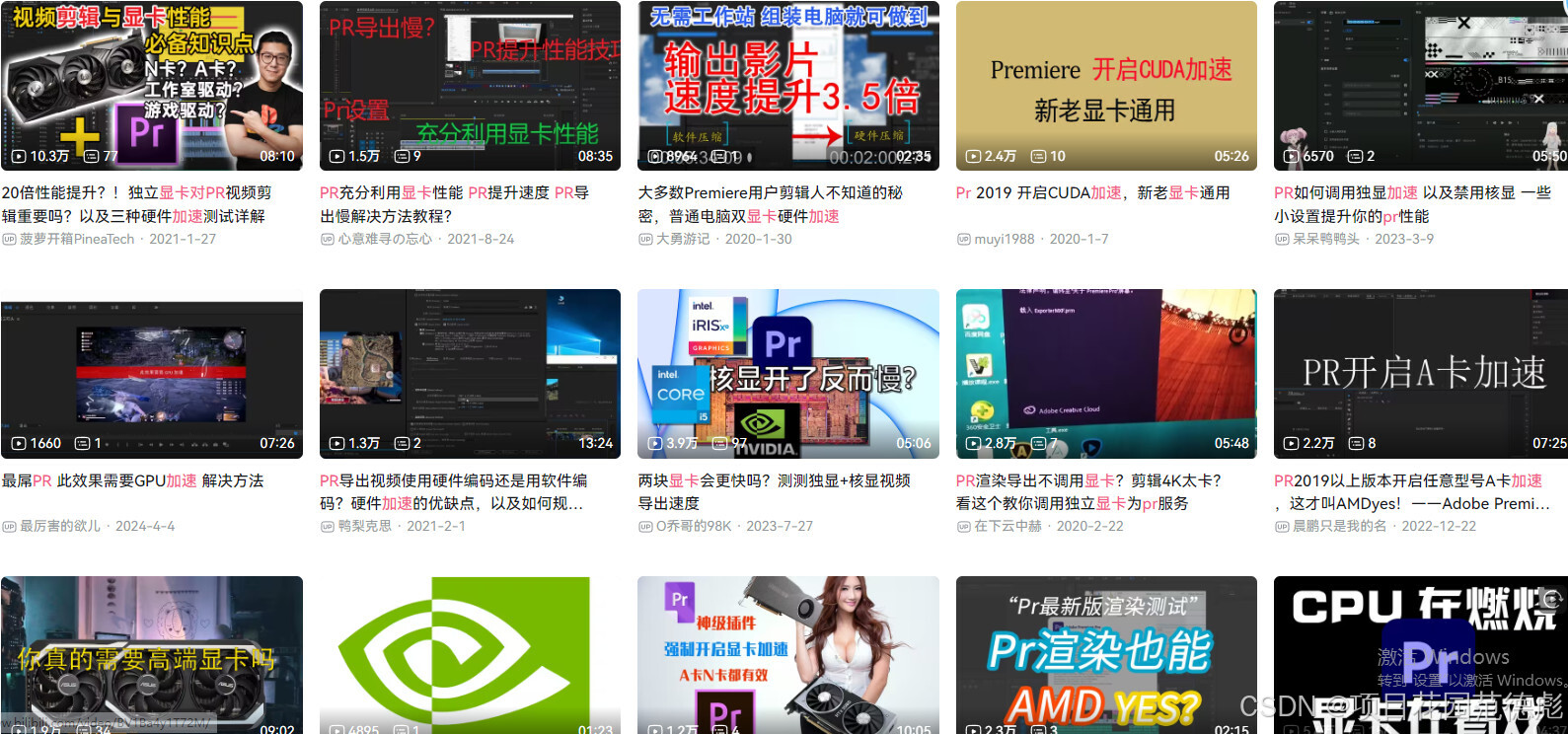The height and width of the screenshot is (734, 1568).
Task: Click UP badge icon before 在下云中赫
Action: pos(963,527)
